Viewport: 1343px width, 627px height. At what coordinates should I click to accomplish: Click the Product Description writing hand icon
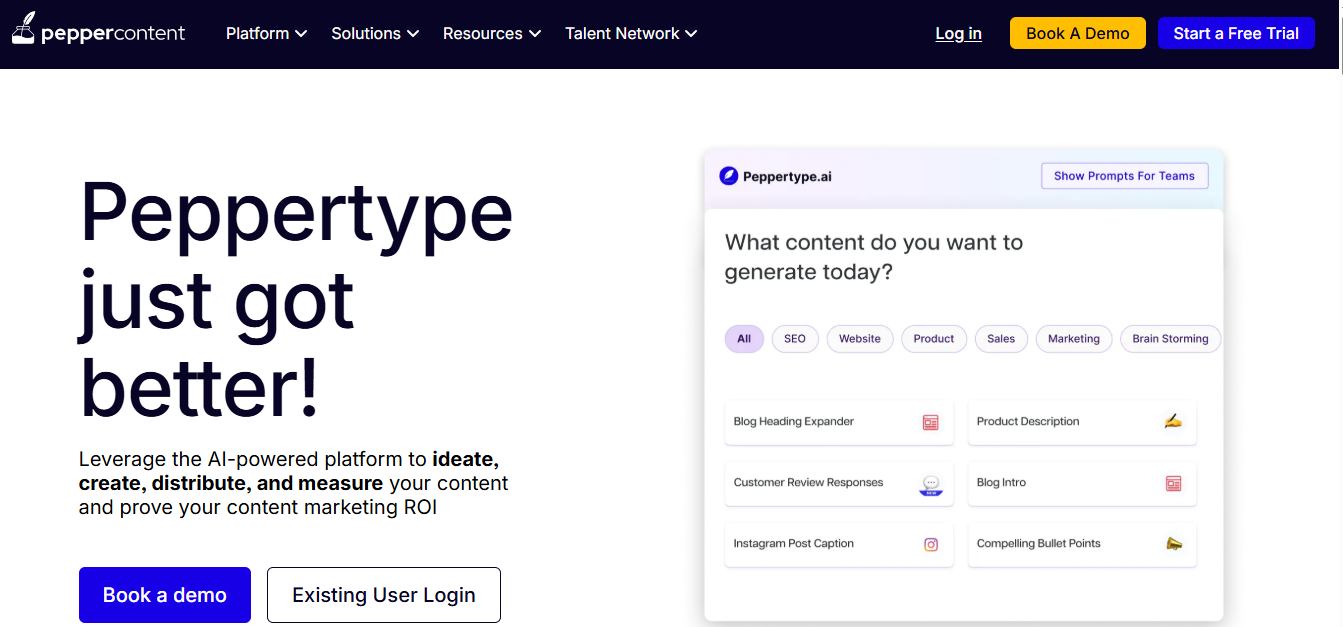1173,422
